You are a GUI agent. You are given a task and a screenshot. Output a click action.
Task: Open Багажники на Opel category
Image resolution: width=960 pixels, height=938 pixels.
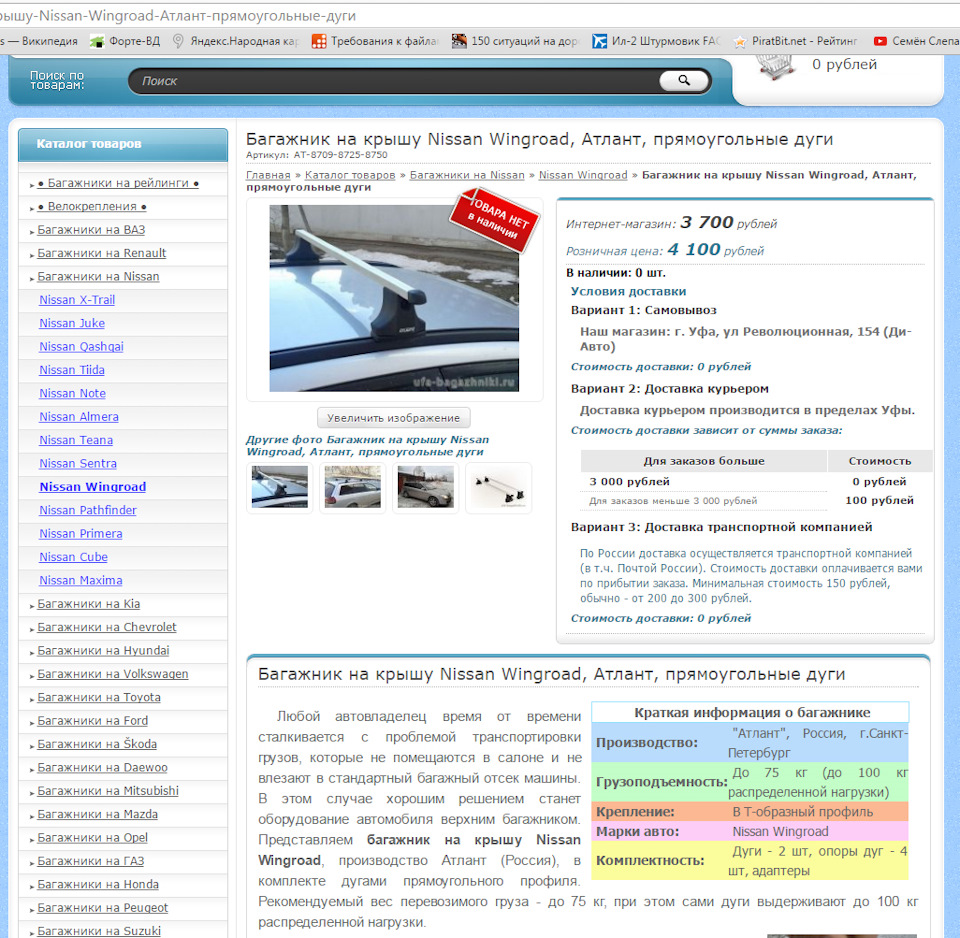(92, 838)
